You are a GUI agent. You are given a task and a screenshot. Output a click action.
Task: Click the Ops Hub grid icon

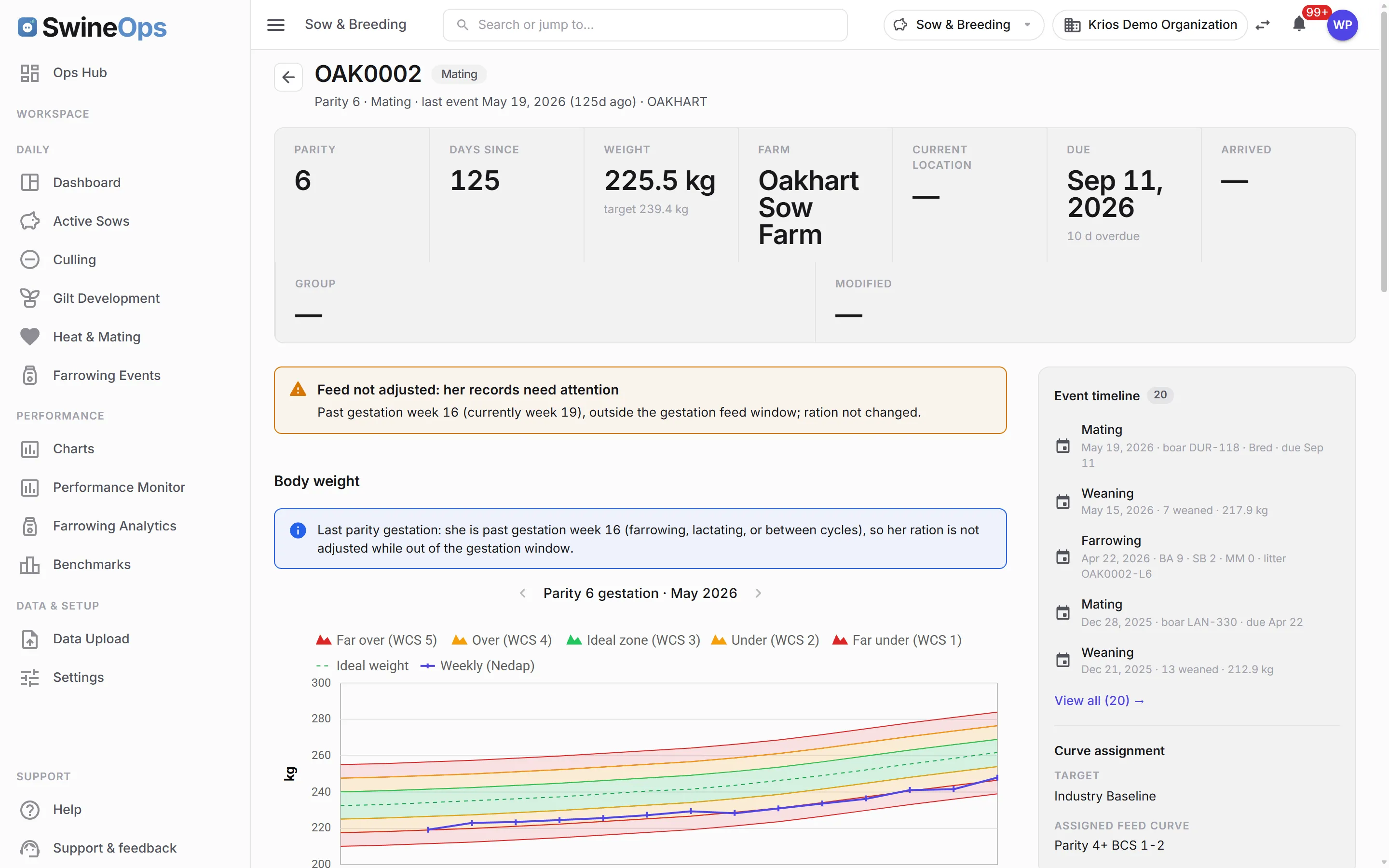tap(30, 73)
